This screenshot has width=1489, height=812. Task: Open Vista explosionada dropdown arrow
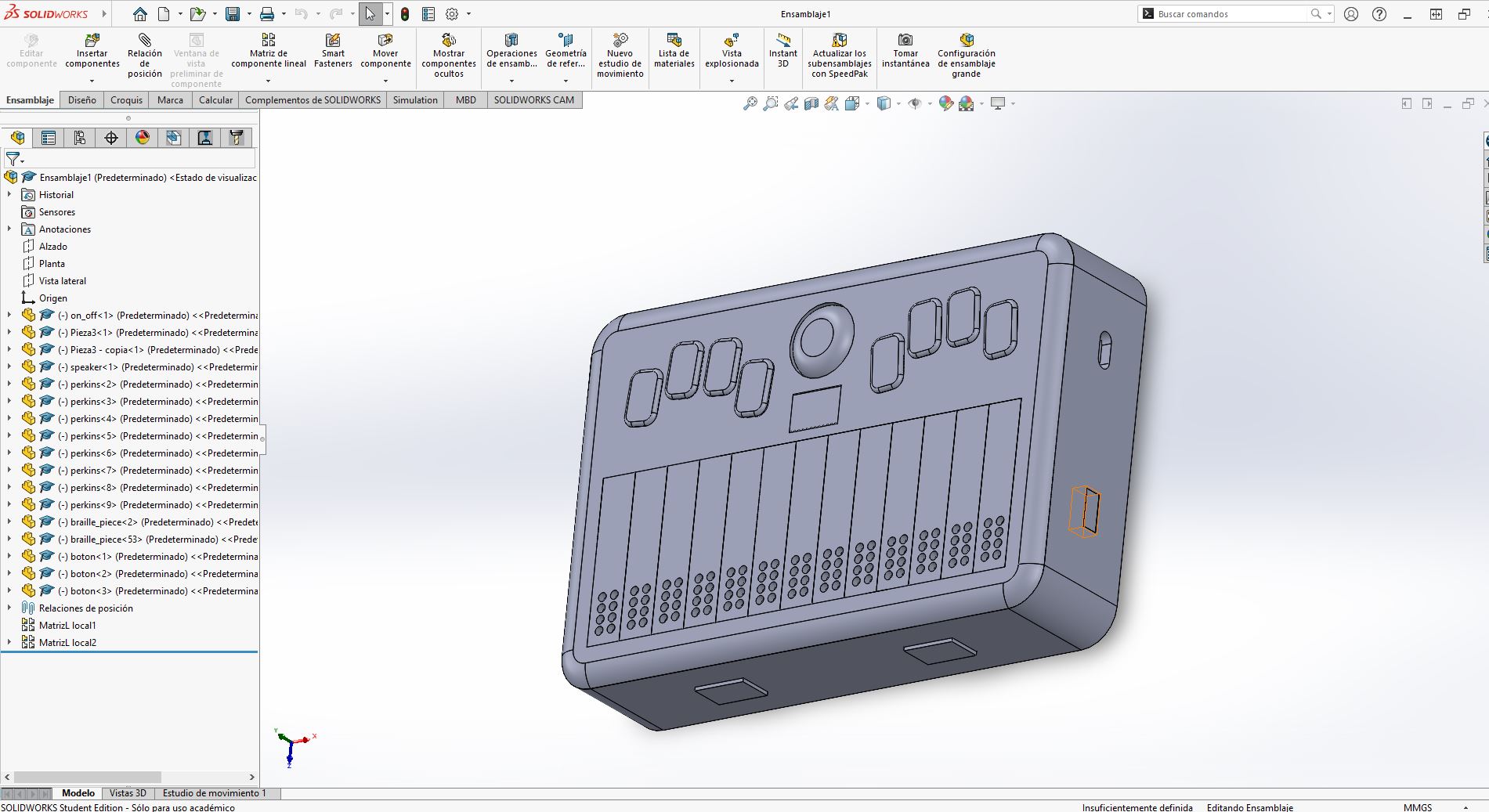coord(732,81)
